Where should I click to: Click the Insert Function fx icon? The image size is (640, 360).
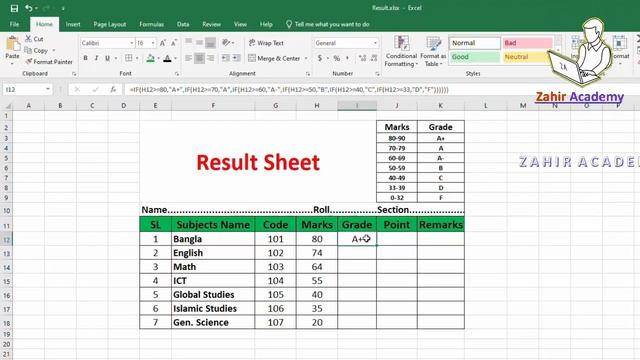pos(113,89)
